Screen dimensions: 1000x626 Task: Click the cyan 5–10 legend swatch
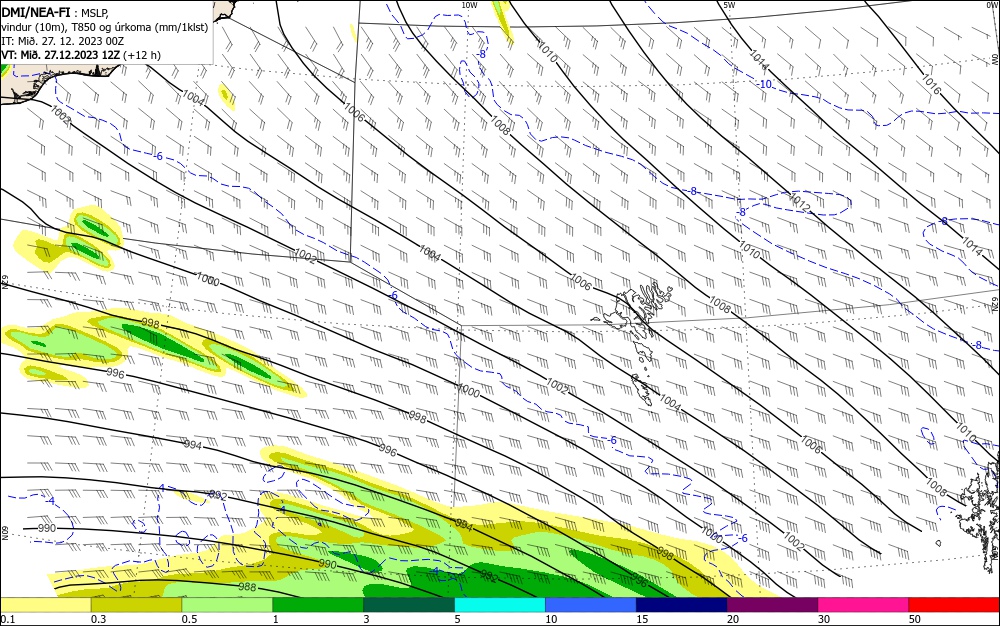pos(500,605)
